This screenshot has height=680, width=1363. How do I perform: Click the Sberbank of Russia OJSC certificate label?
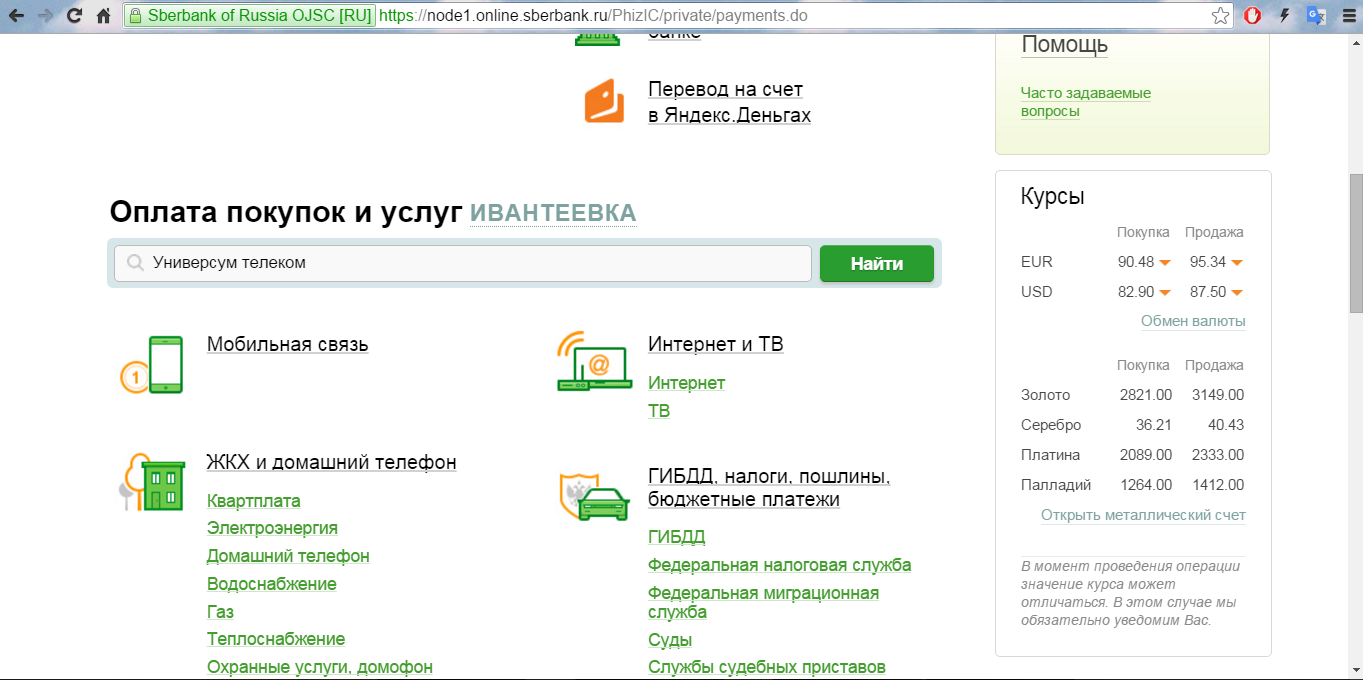coord(259,16)
